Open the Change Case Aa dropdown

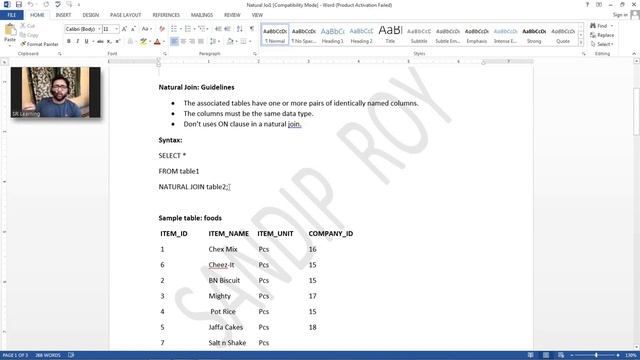147,29
